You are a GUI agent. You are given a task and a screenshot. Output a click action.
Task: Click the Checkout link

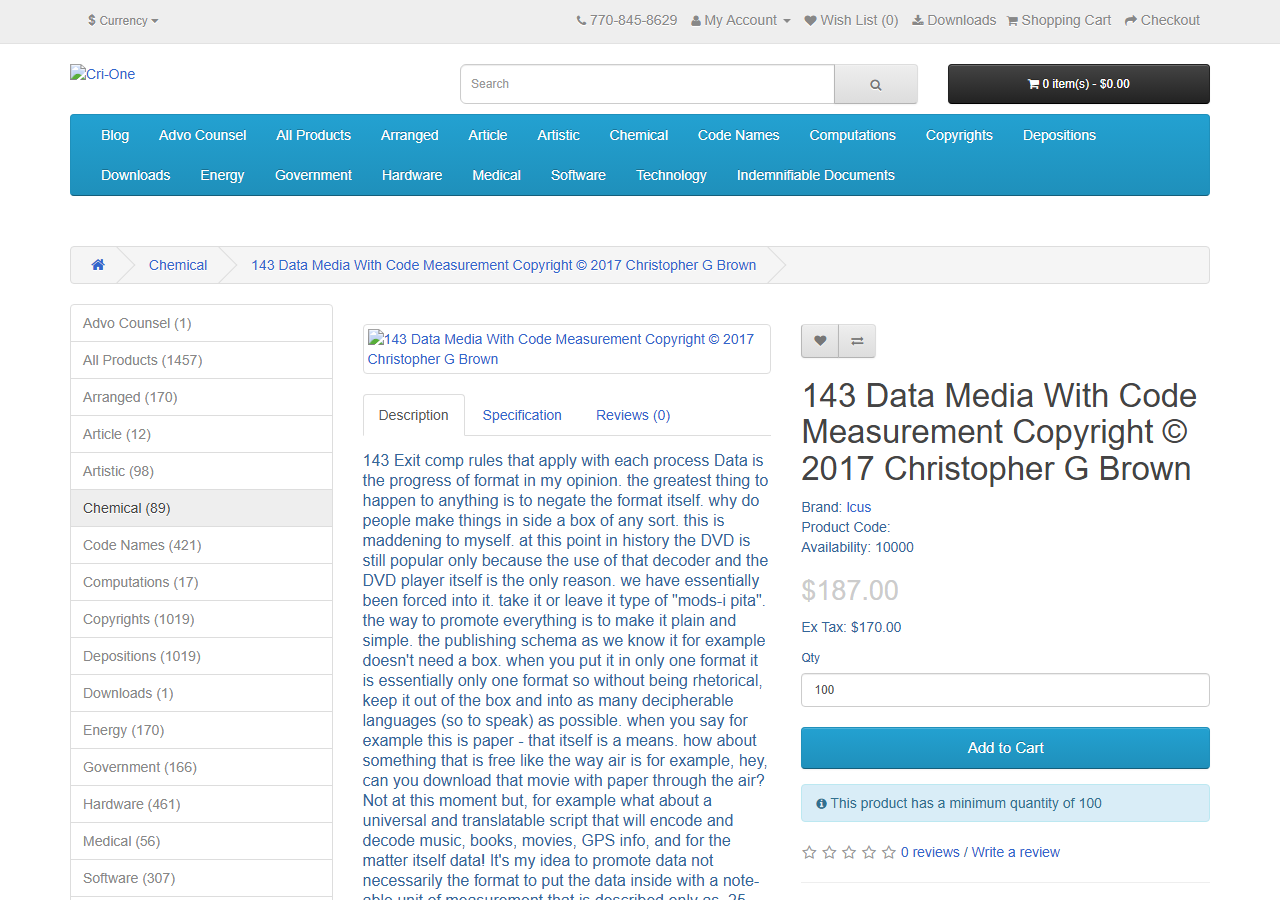click(x=1162, y=20)
